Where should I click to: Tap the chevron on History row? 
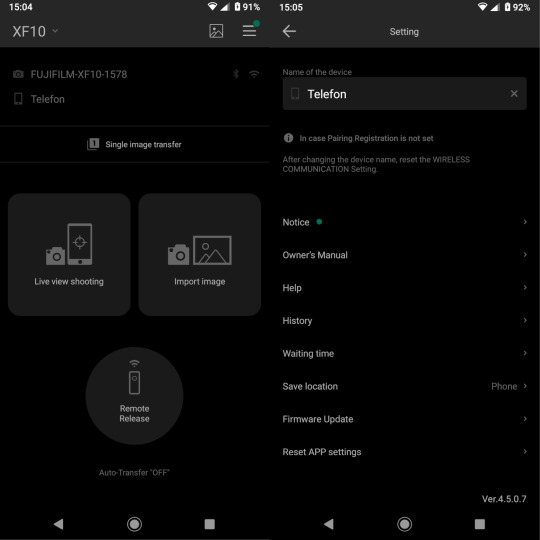525,320
